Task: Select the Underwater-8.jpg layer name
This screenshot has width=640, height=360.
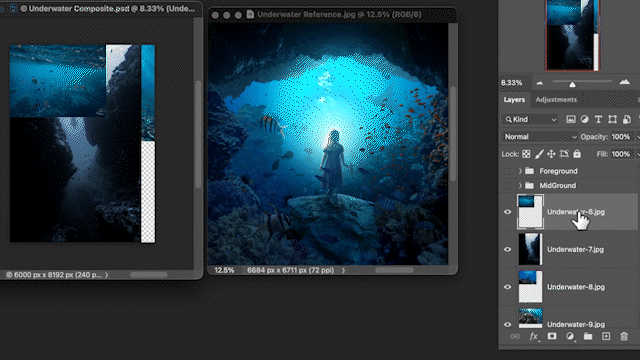Action: (576, 287)
